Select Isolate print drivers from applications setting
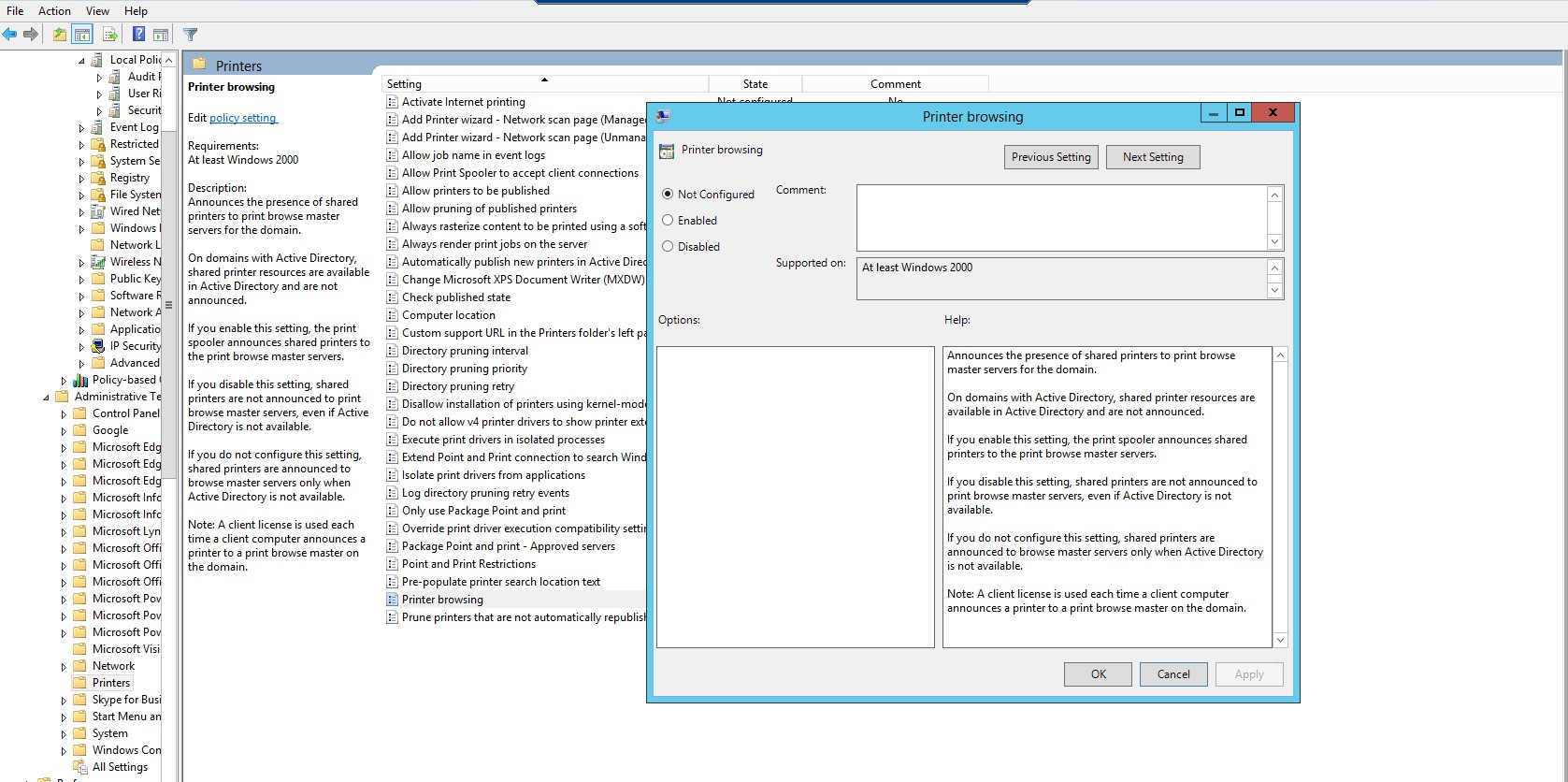Image resolution: width=1568 pixels, height=782 pixels. [494, 475]
